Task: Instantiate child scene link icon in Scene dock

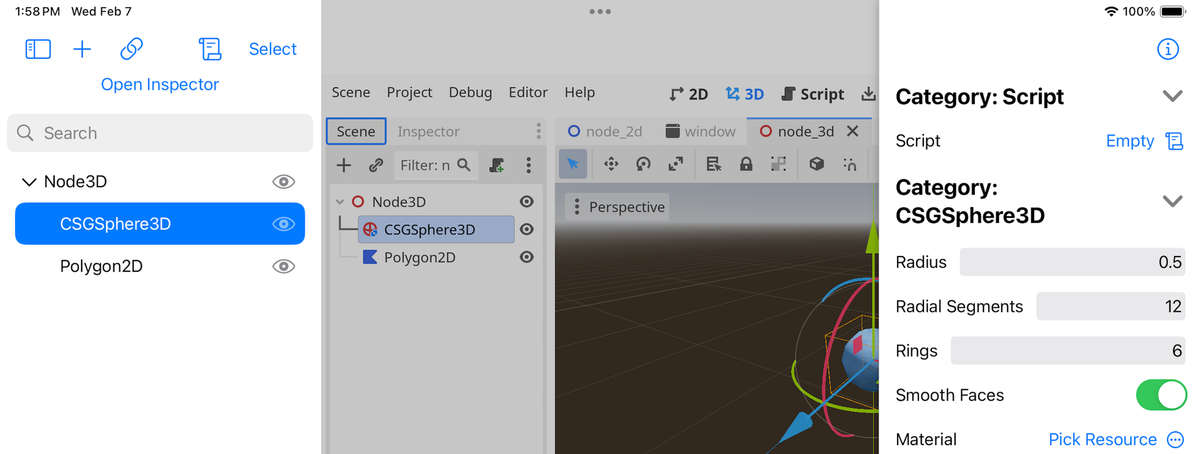Action: (x=376, y=165)
